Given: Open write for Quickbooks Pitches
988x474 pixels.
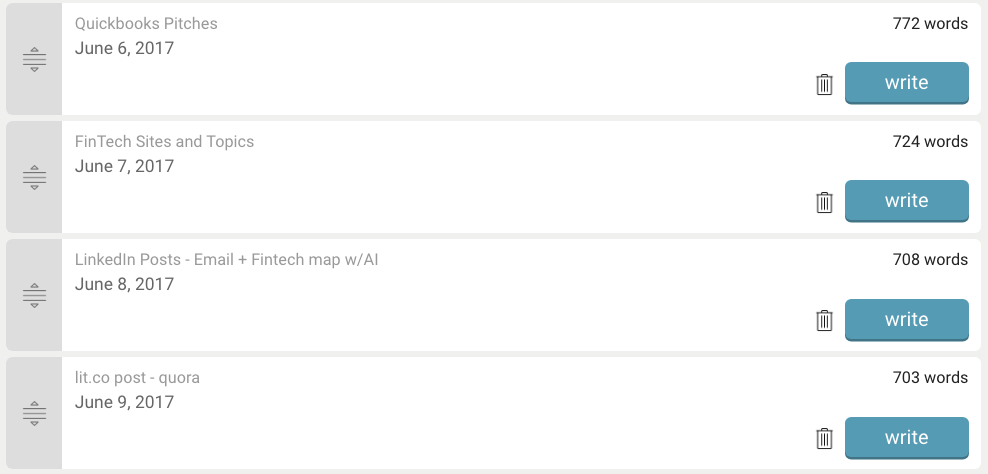Looking at the screenshot, I should coord(906,83).
